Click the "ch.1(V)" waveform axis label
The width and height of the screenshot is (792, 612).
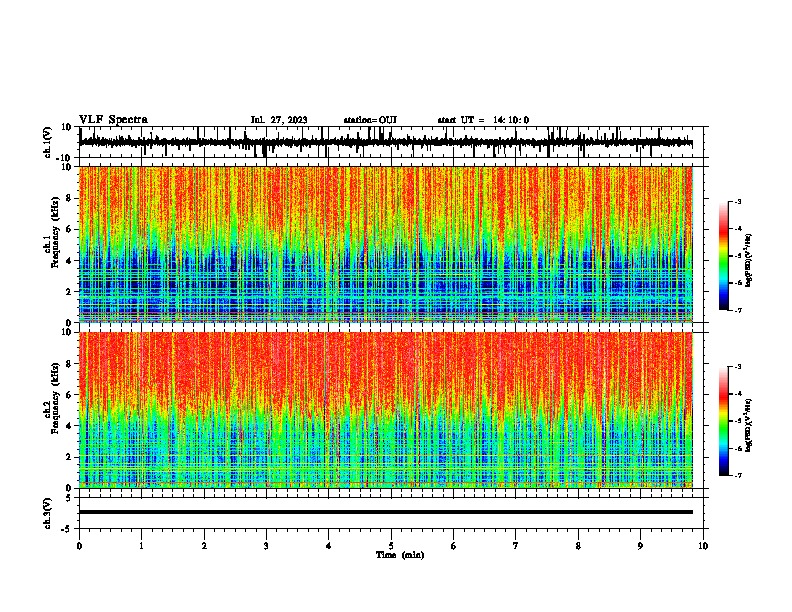(x=48, y=142)
